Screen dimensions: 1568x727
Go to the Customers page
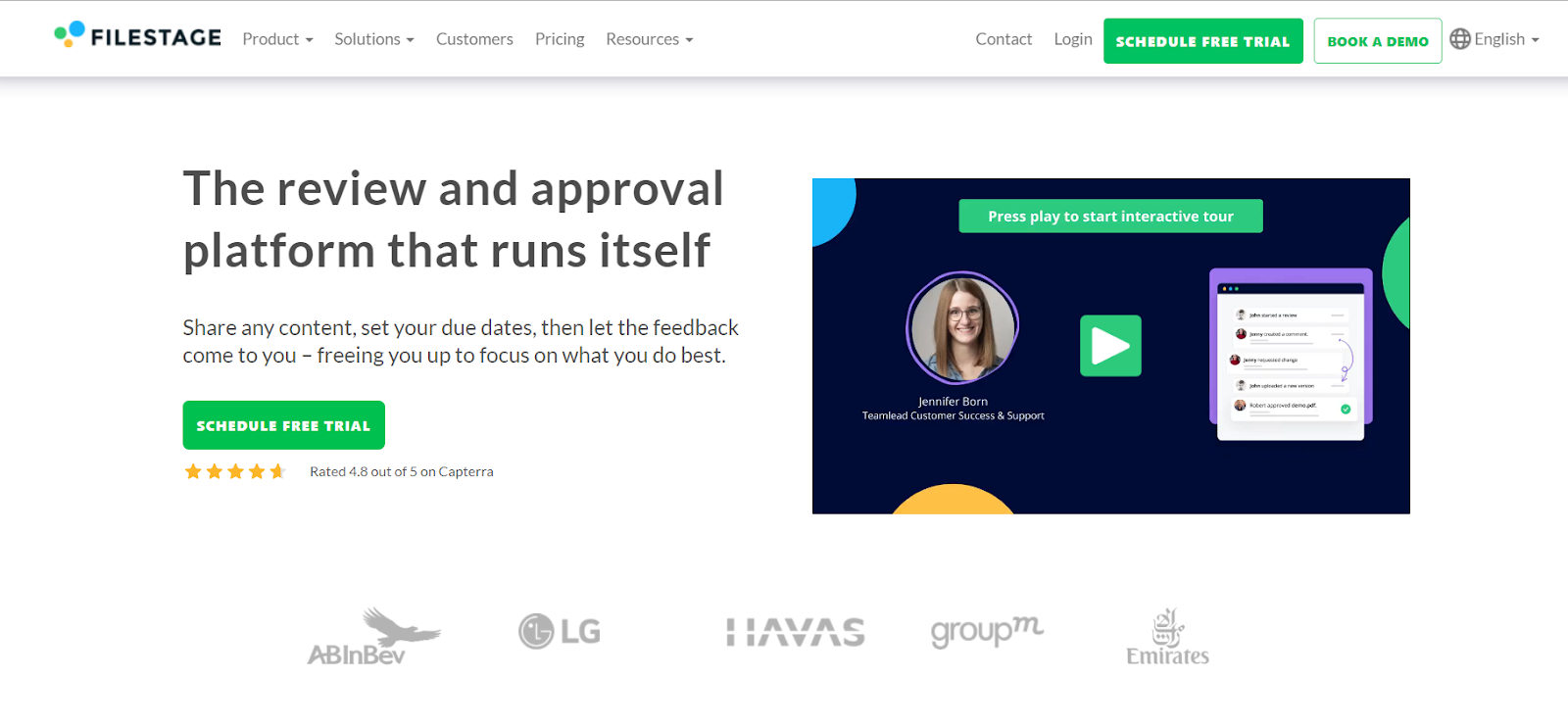474,39
